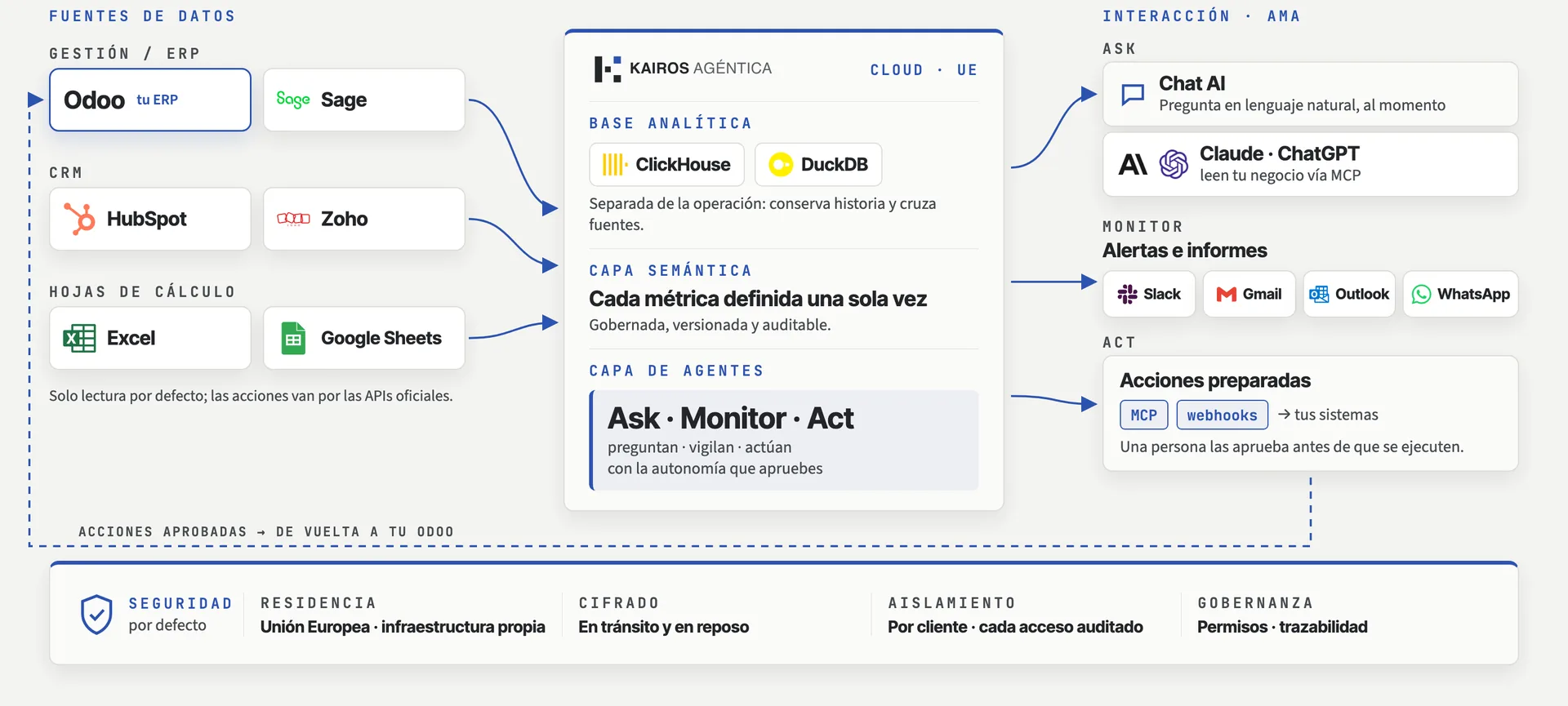Click the Gmail envelope icon
Screen dimensions: 1568x706
coord(1227,294)
